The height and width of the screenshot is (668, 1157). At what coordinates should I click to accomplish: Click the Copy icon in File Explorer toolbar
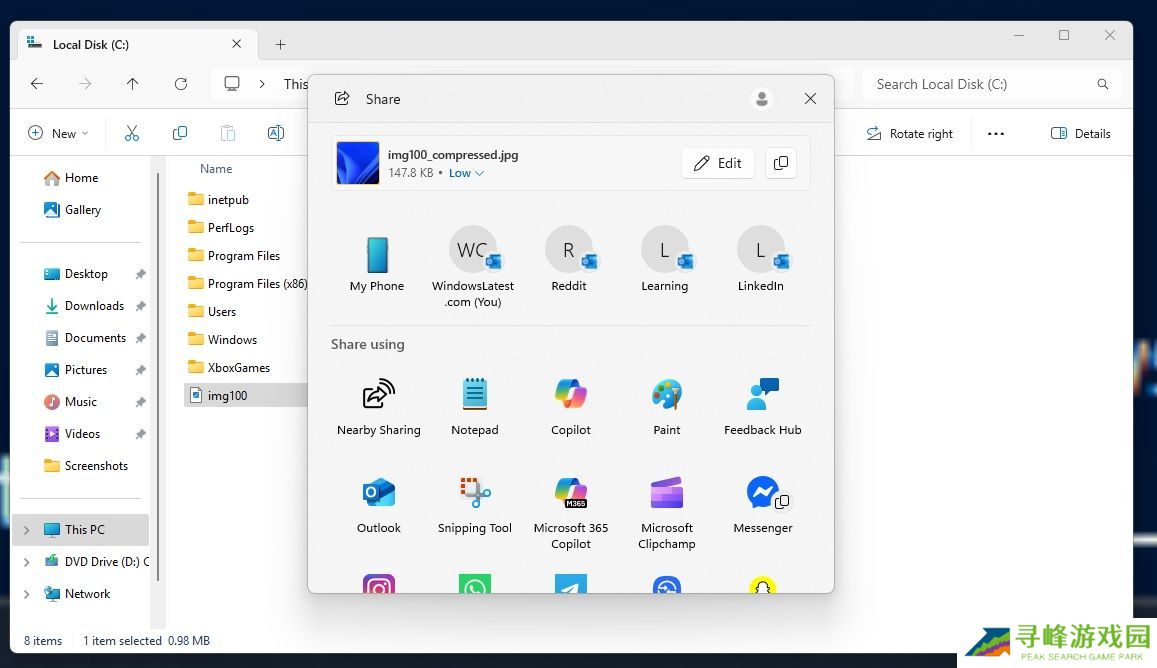(x=179, y=133)
